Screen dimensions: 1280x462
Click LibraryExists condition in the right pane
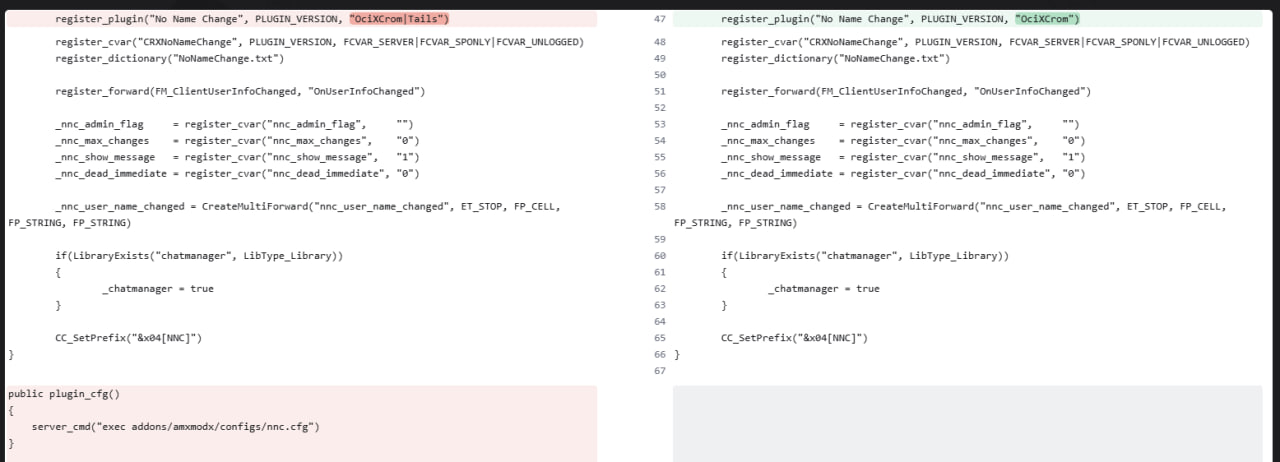coord(864,256)
